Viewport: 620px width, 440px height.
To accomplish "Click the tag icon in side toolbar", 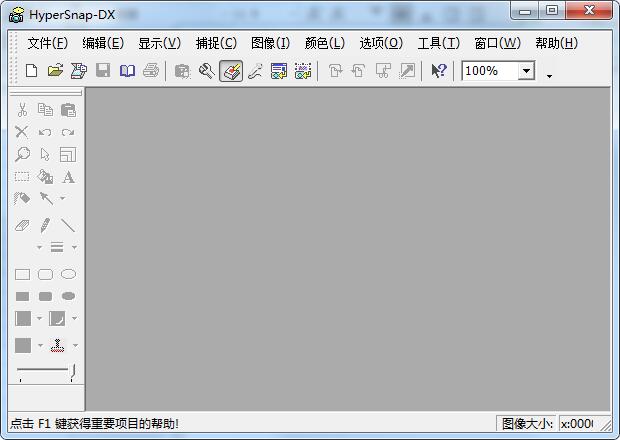I will (22, 198).
